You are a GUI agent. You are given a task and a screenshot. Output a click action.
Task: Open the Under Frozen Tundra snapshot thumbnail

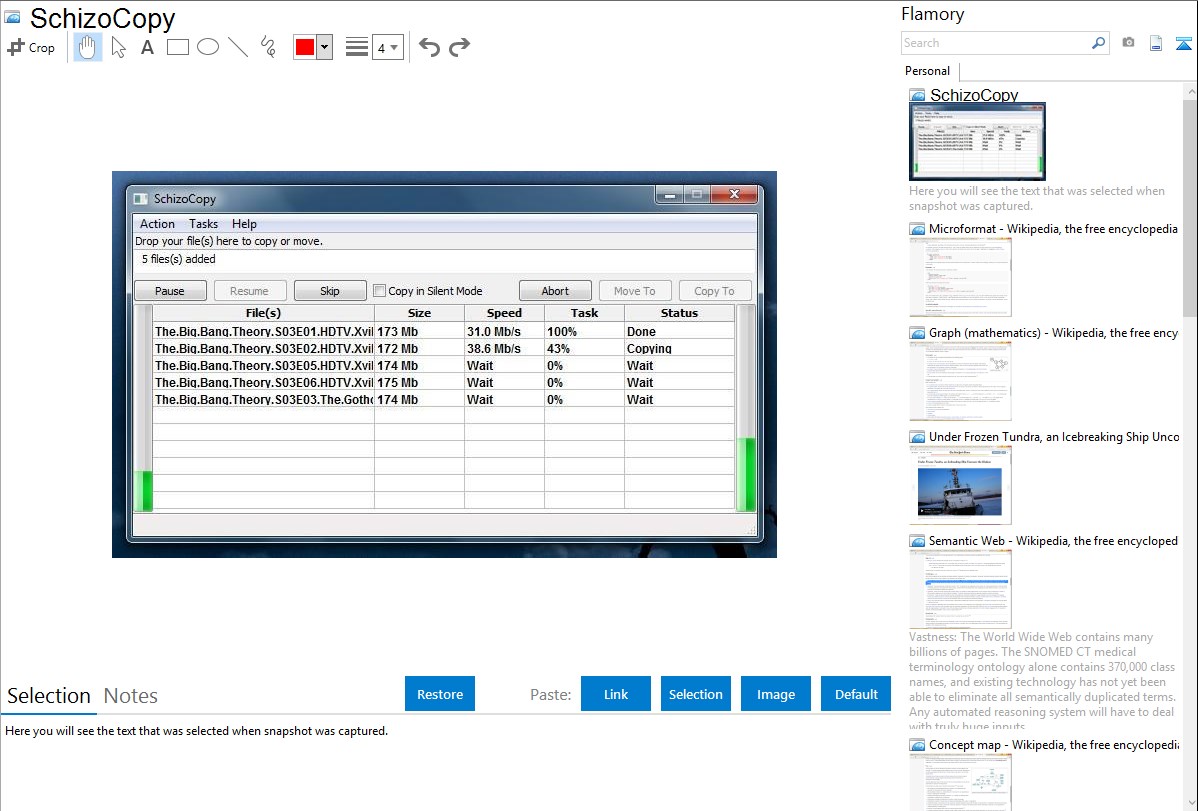960,485
